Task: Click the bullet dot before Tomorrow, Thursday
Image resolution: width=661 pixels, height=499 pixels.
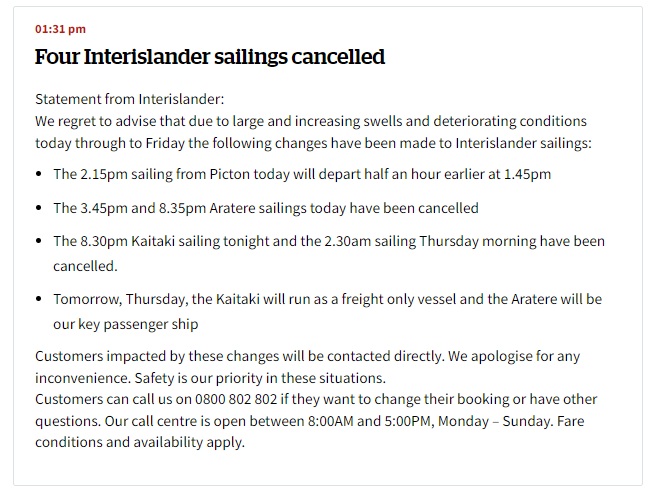Action: coord(39,299)
